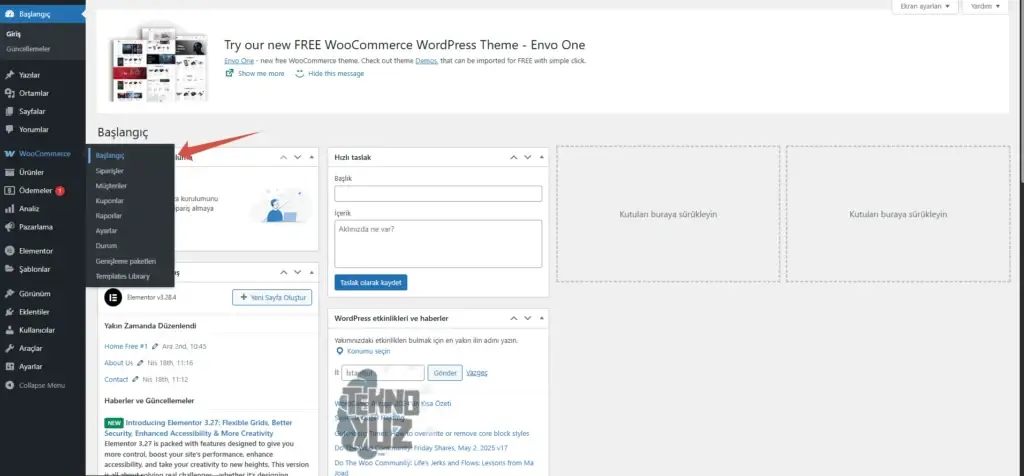This screenshot has width=1024, height=476.
Task: Select Raporlar in the WooCommerce submenu
Action: point(108,216)
